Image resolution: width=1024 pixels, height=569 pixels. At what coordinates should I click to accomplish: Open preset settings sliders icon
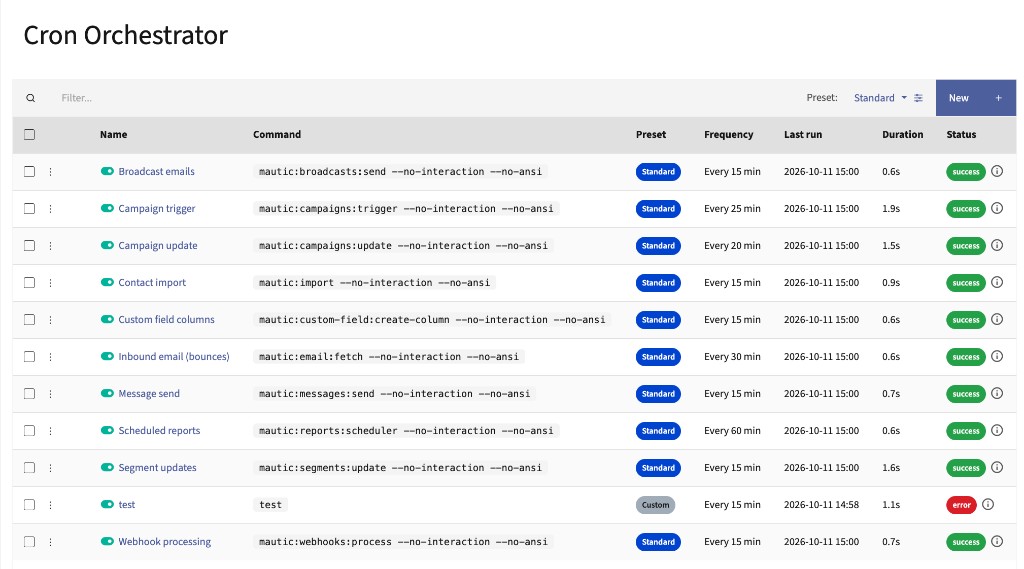(918, 98)
